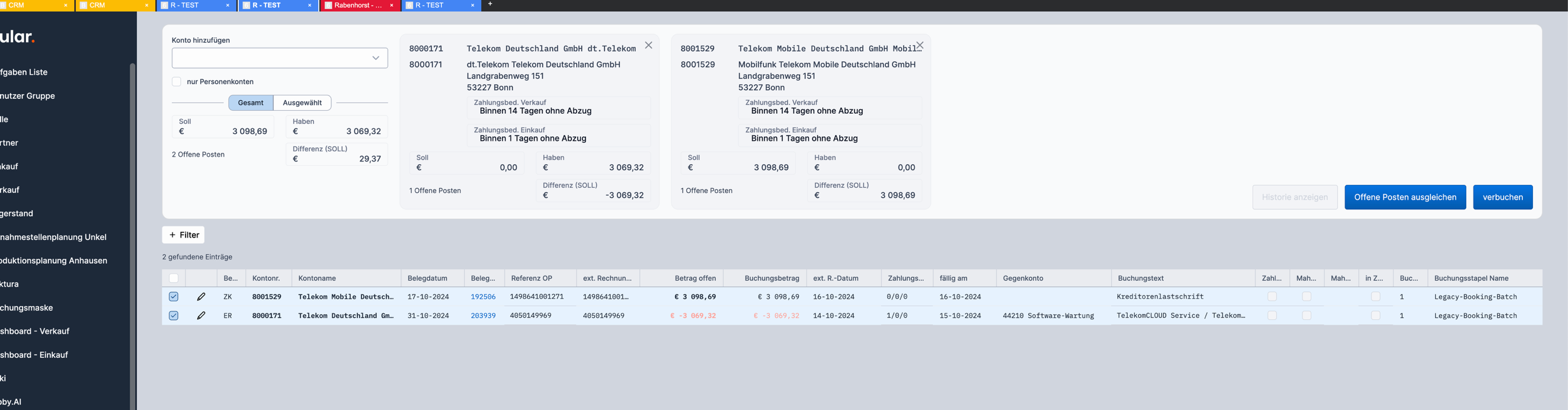Open a new browser tab with plus icon

[x=490, y=4]
